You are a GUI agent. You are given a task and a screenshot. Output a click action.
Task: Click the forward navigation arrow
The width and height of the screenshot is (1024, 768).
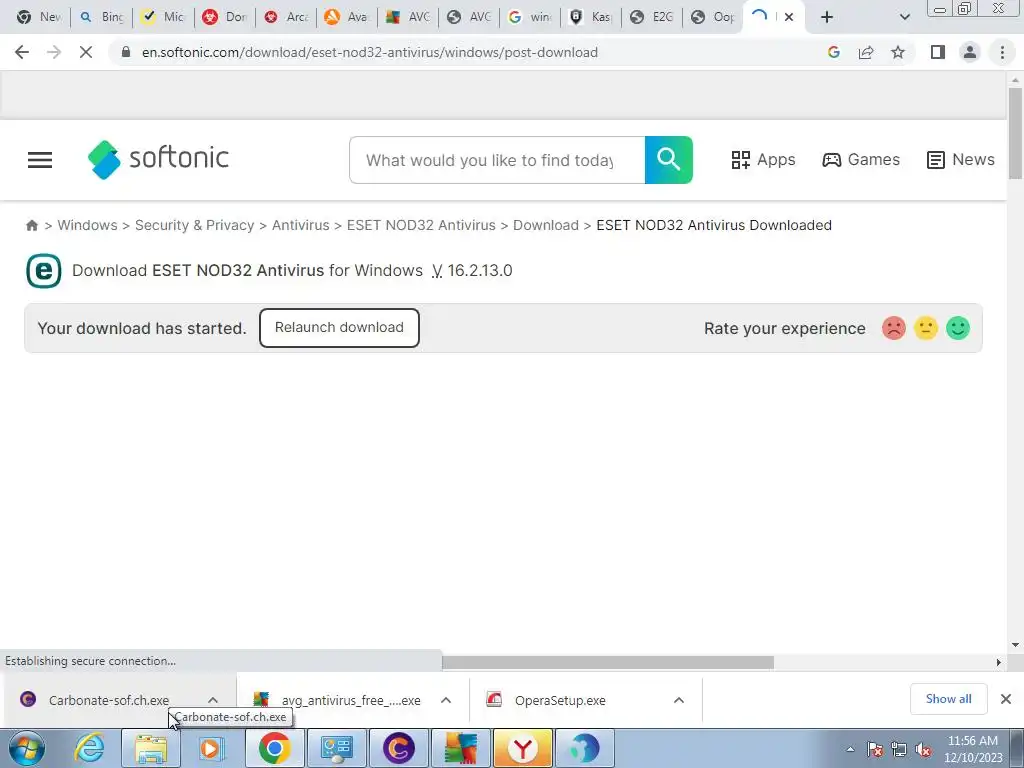54,52
